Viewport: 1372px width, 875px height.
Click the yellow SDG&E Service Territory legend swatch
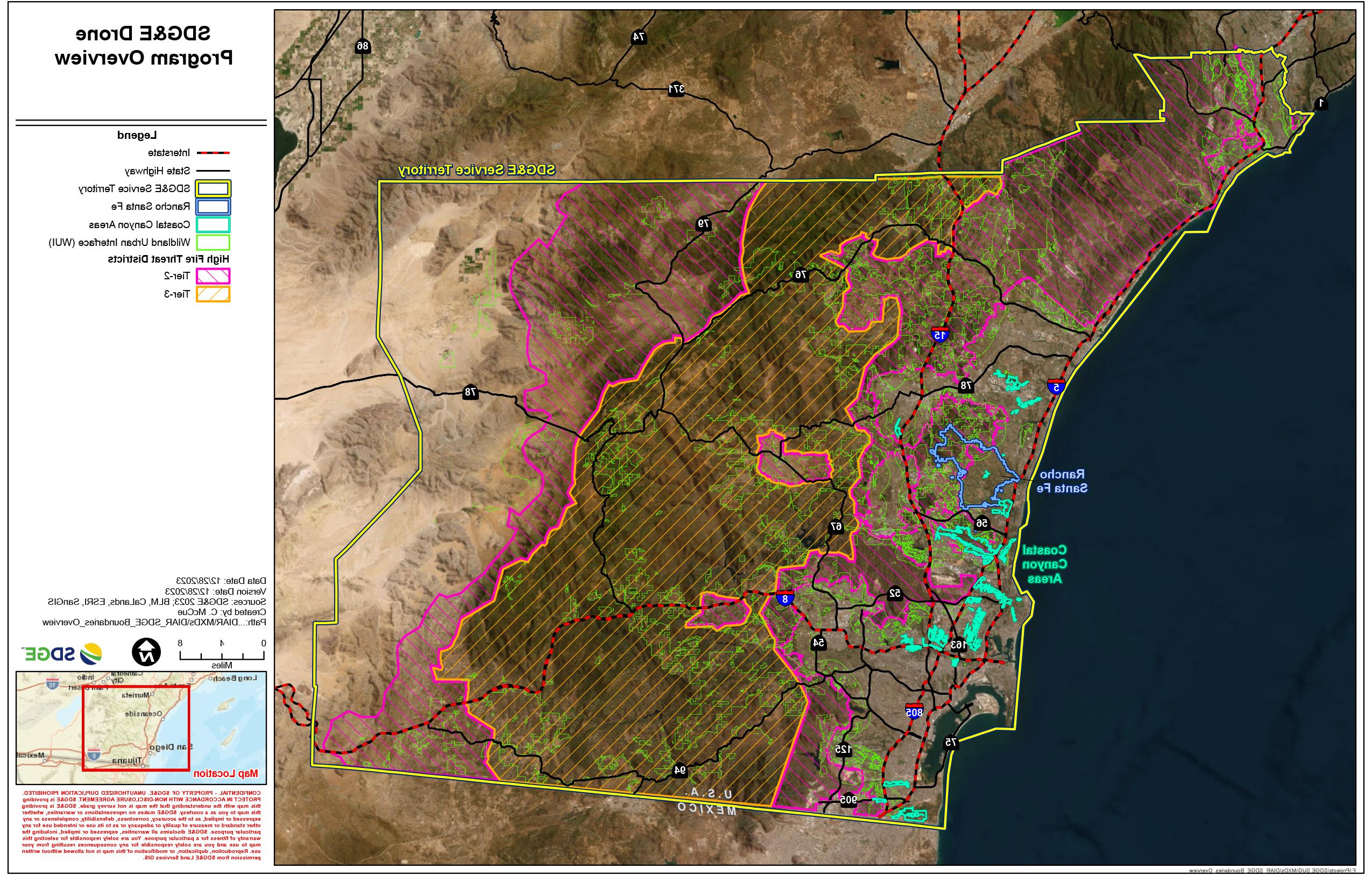(x=213, y=189)
